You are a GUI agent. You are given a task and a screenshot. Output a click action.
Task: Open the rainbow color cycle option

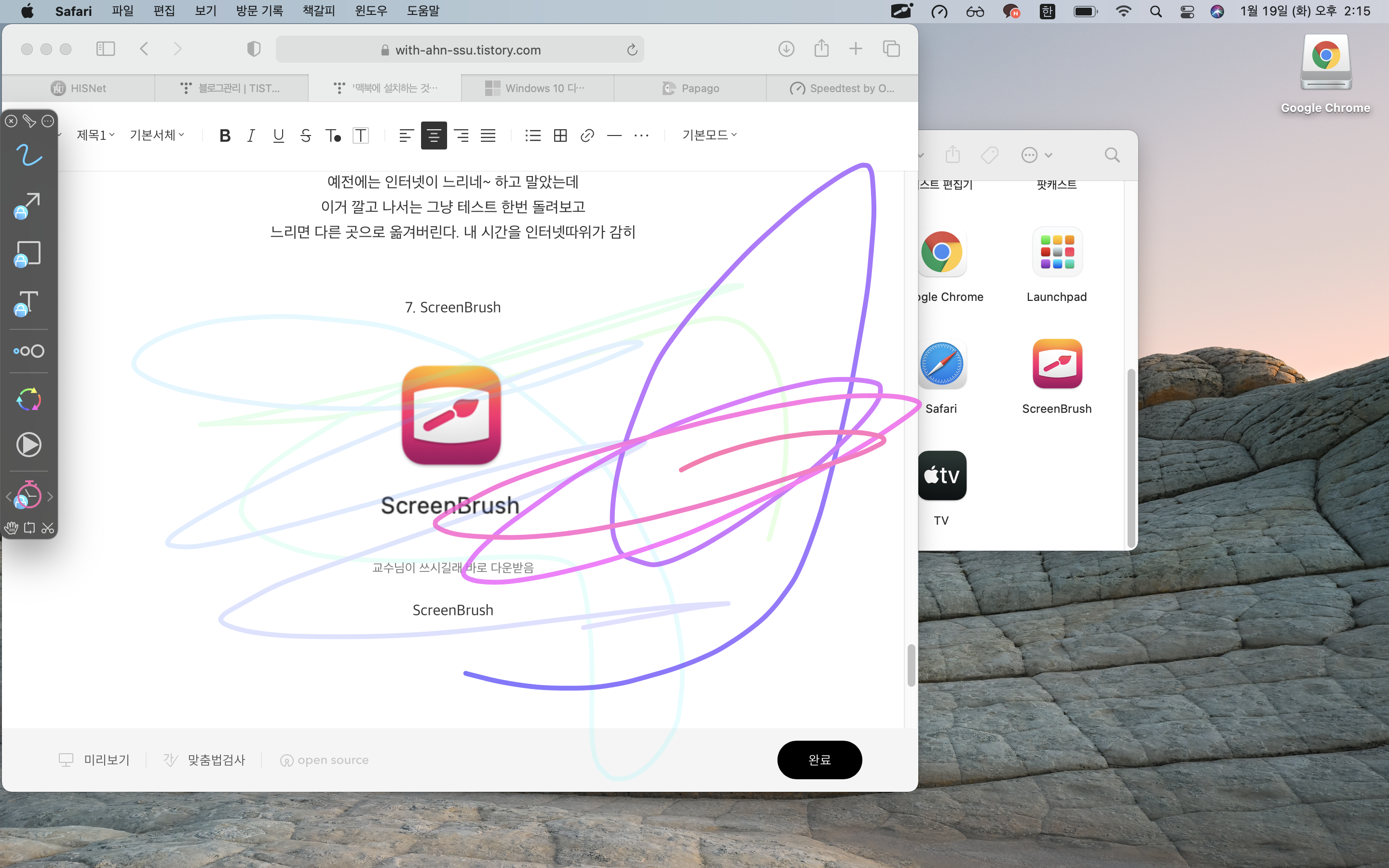29,400
